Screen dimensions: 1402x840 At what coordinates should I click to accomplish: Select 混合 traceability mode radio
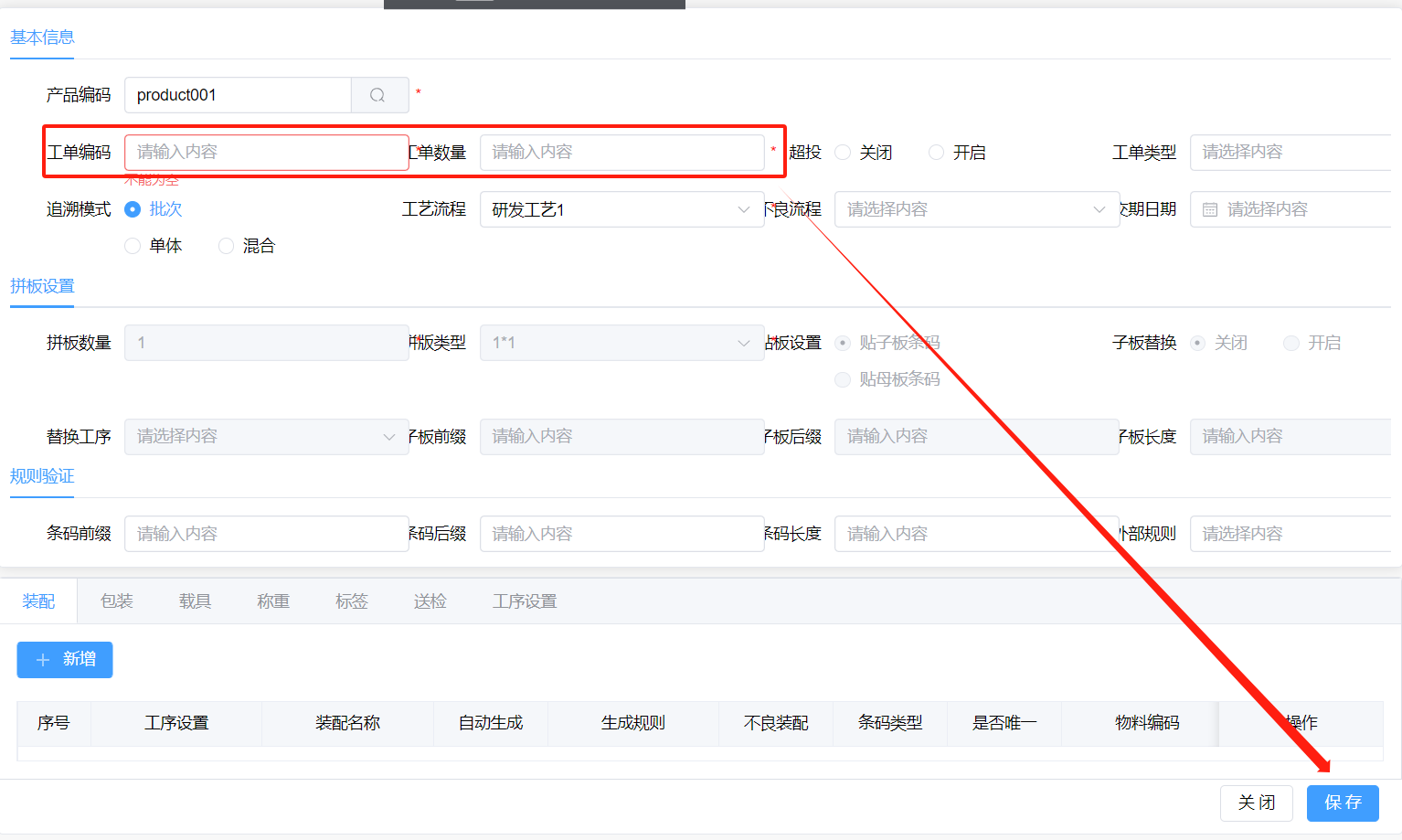[x=227, y=246]
